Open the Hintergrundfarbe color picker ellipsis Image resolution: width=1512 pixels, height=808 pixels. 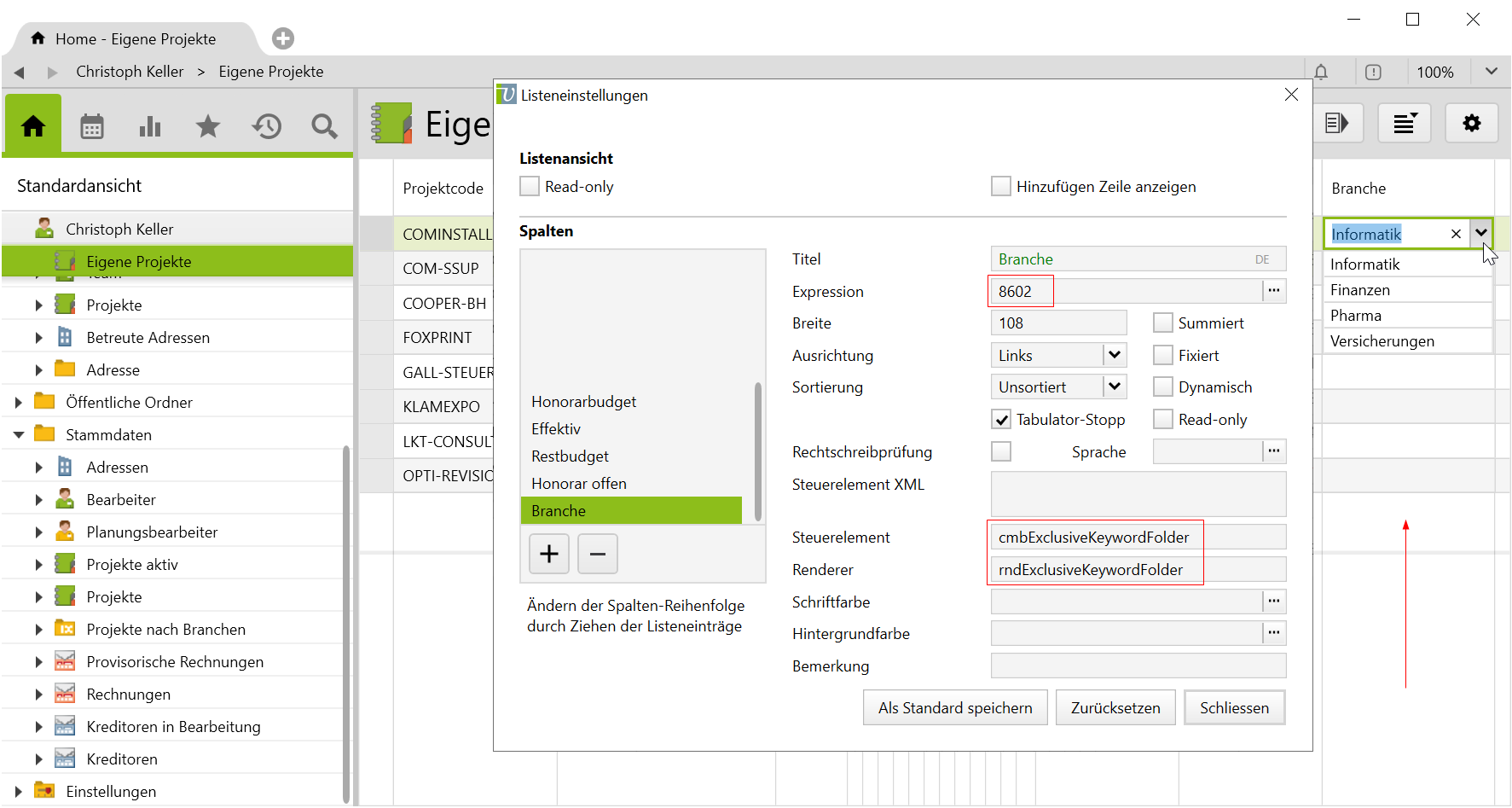[1273, 633]
